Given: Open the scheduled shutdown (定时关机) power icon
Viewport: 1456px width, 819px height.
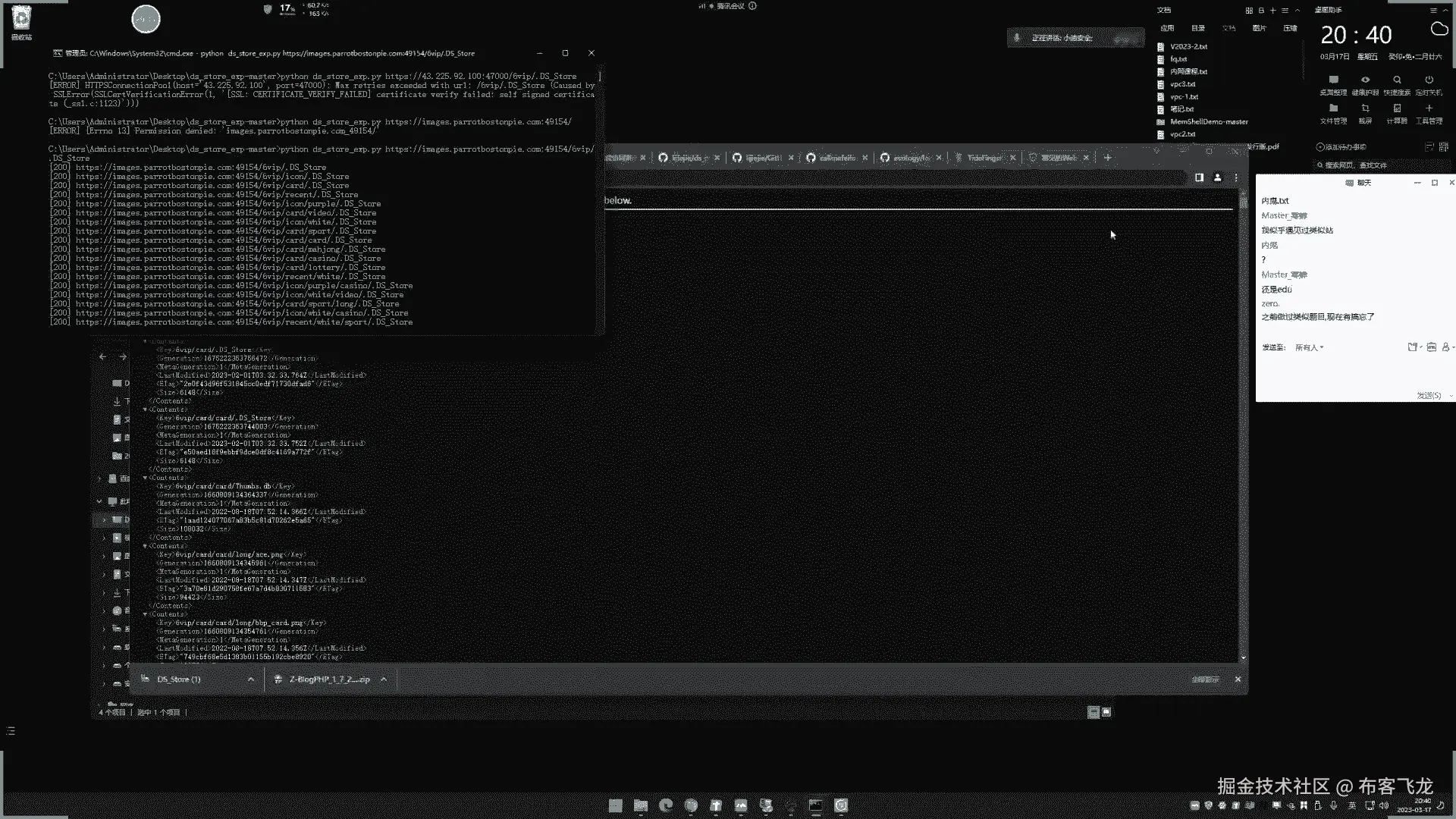Looking at the screenshot, I should point(1429,80).
